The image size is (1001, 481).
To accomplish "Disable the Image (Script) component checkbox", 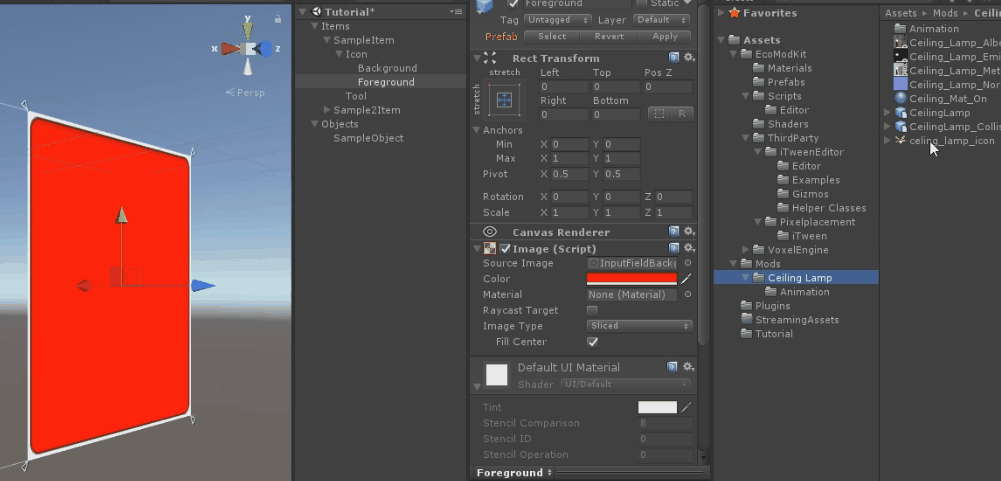I will pyautogui.click(x=506, y=248).
